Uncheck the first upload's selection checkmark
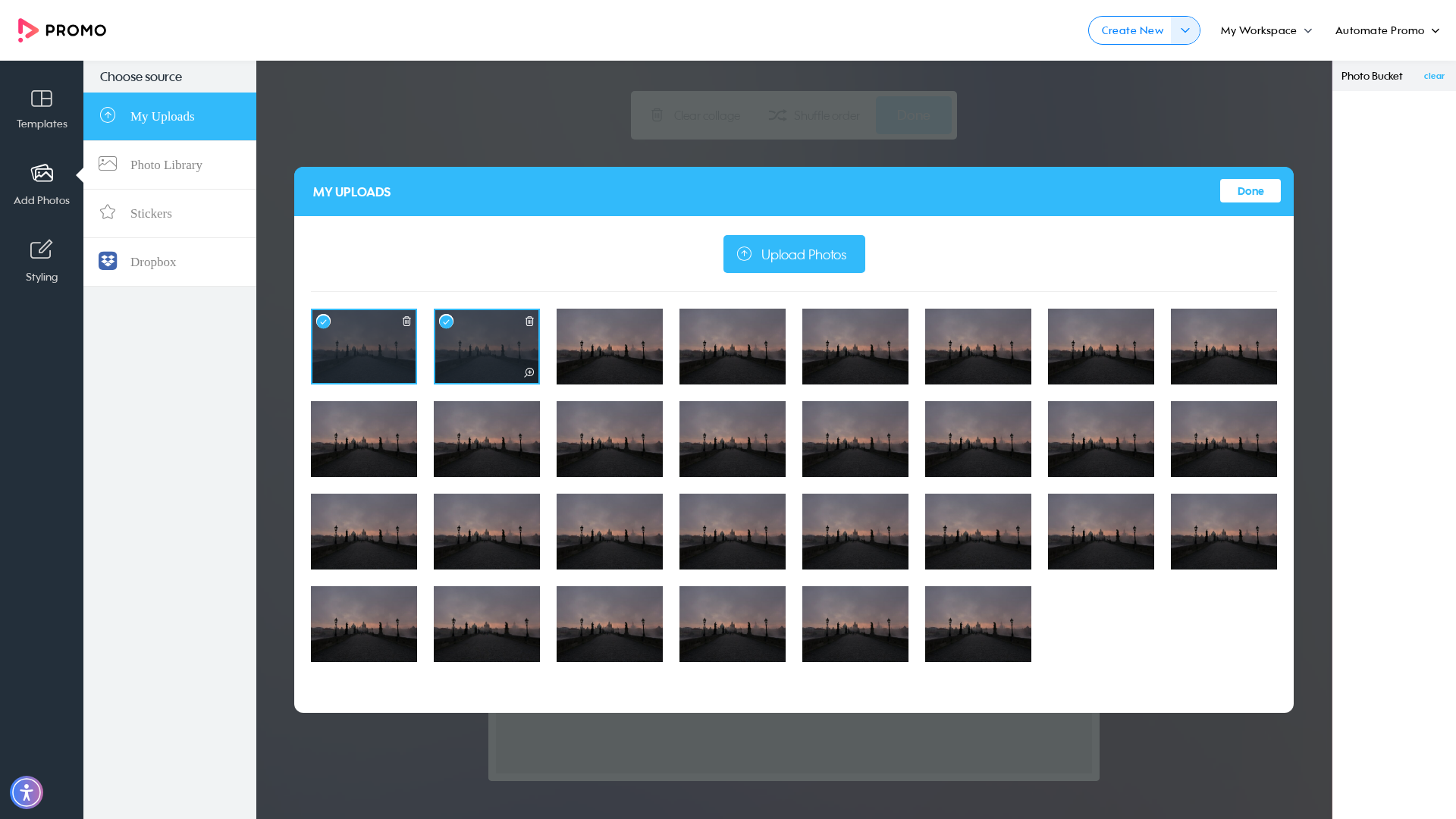Screen dimensions: 1456x819 pyautogui.click(x=324, y=322)
